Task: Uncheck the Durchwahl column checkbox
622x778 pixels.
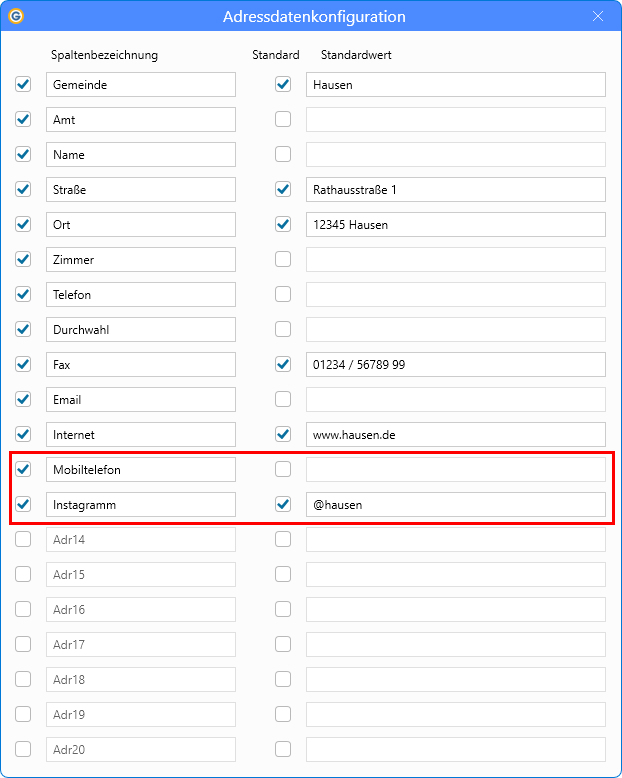Action: 23,330
